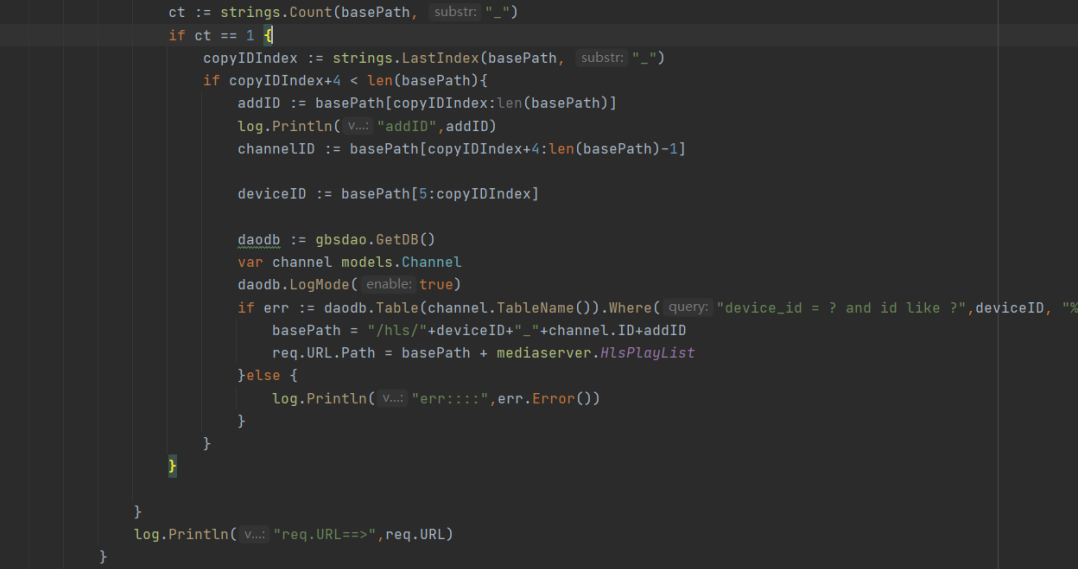Screen dimensions: 1078x569
Task: Click the "device_id = ? and id like ?" string
Action: 842,307
